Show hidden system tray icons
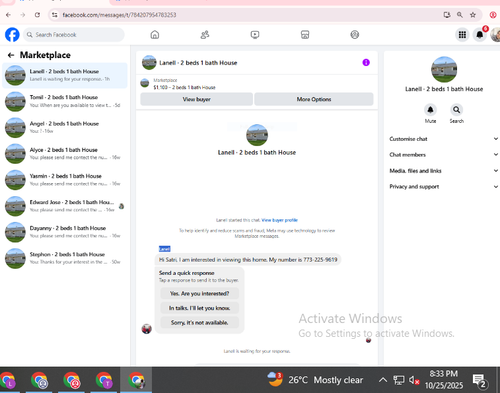This screenshot has width=500, height=393. coord(383,380)
